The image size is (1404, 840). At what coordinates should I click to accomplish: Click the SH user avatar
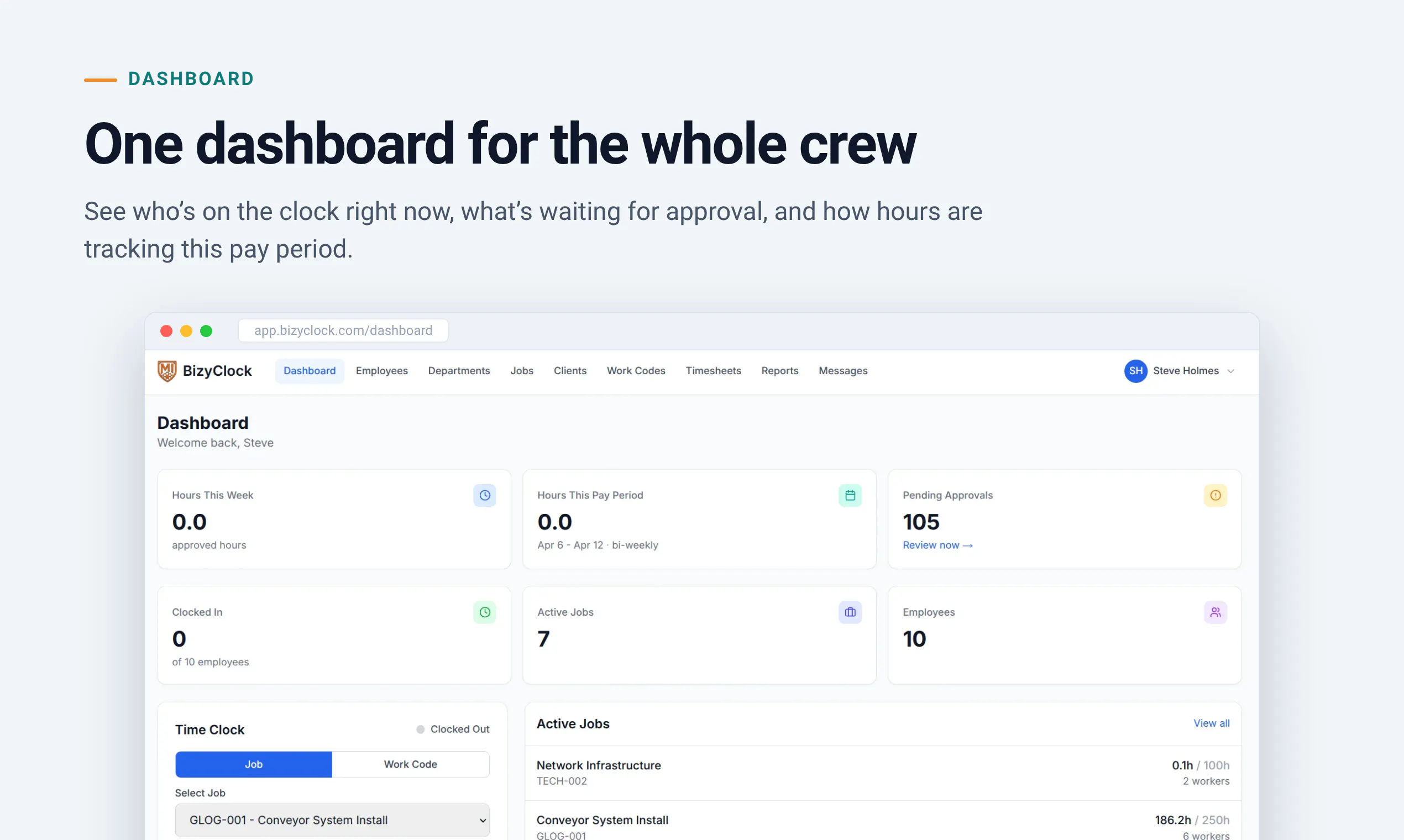point(1136,371)
